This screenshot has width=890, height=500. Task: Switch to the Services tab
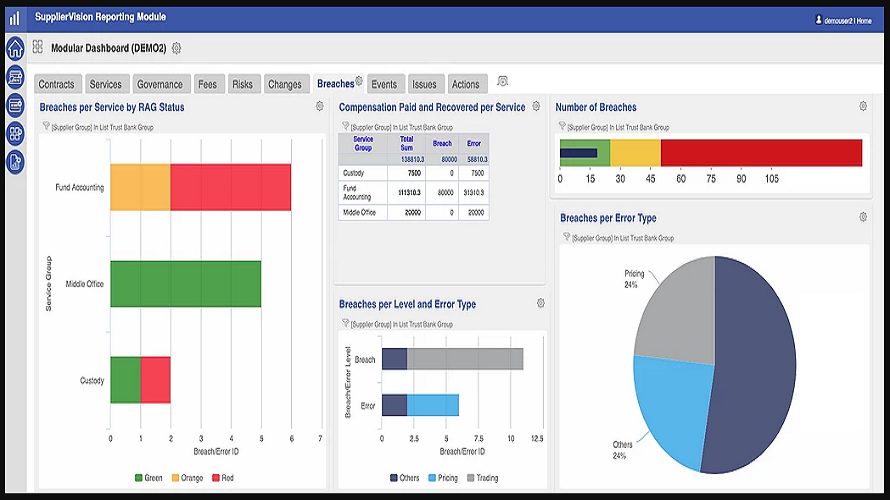[107, 84]
